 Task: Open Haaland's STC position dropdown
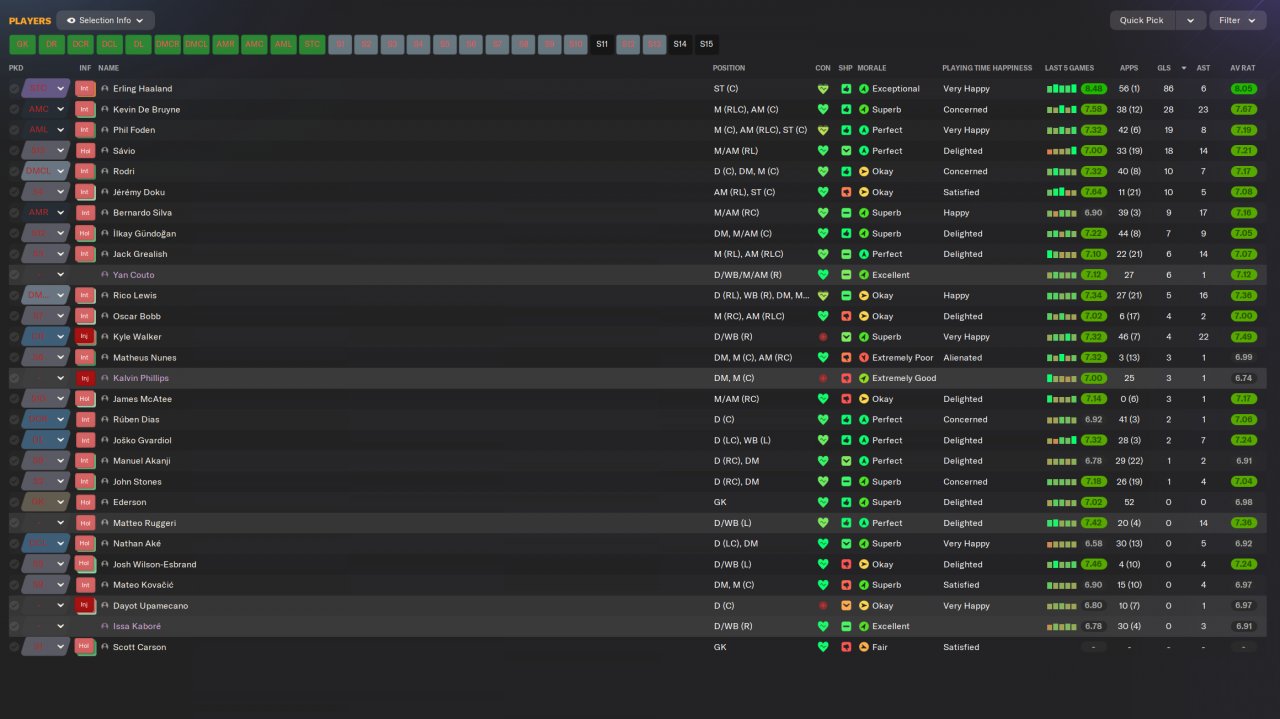[x=46, y=88]
